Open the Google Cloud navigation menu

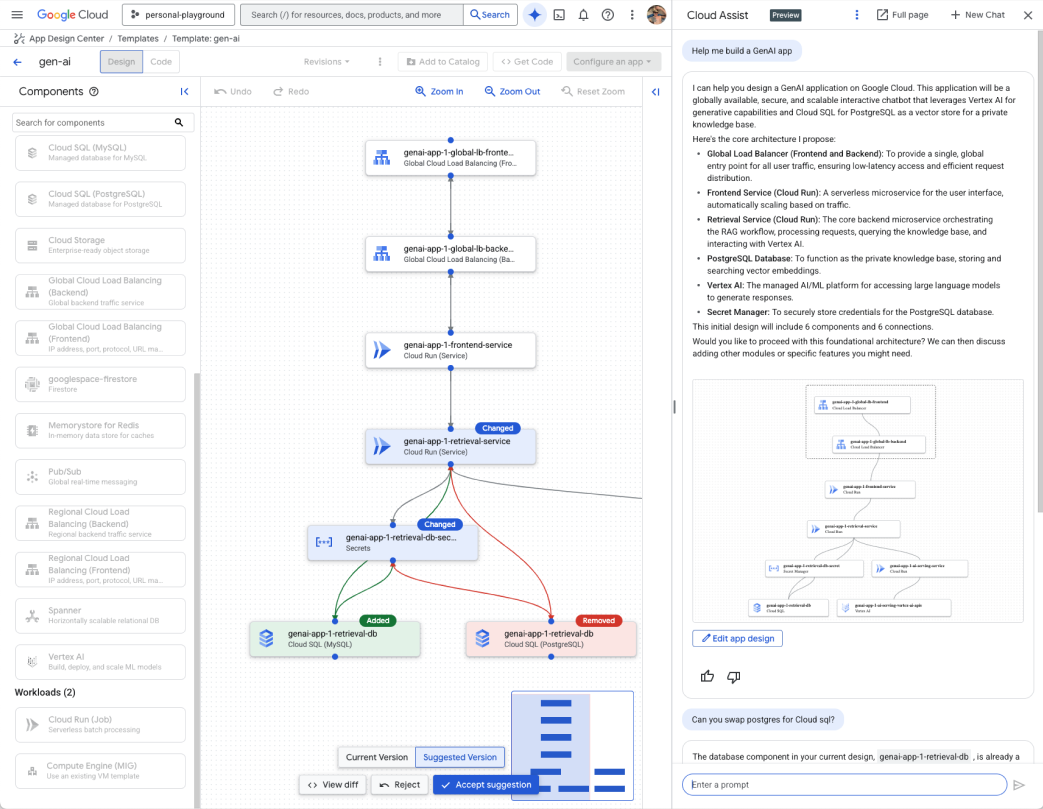point(17,15)
